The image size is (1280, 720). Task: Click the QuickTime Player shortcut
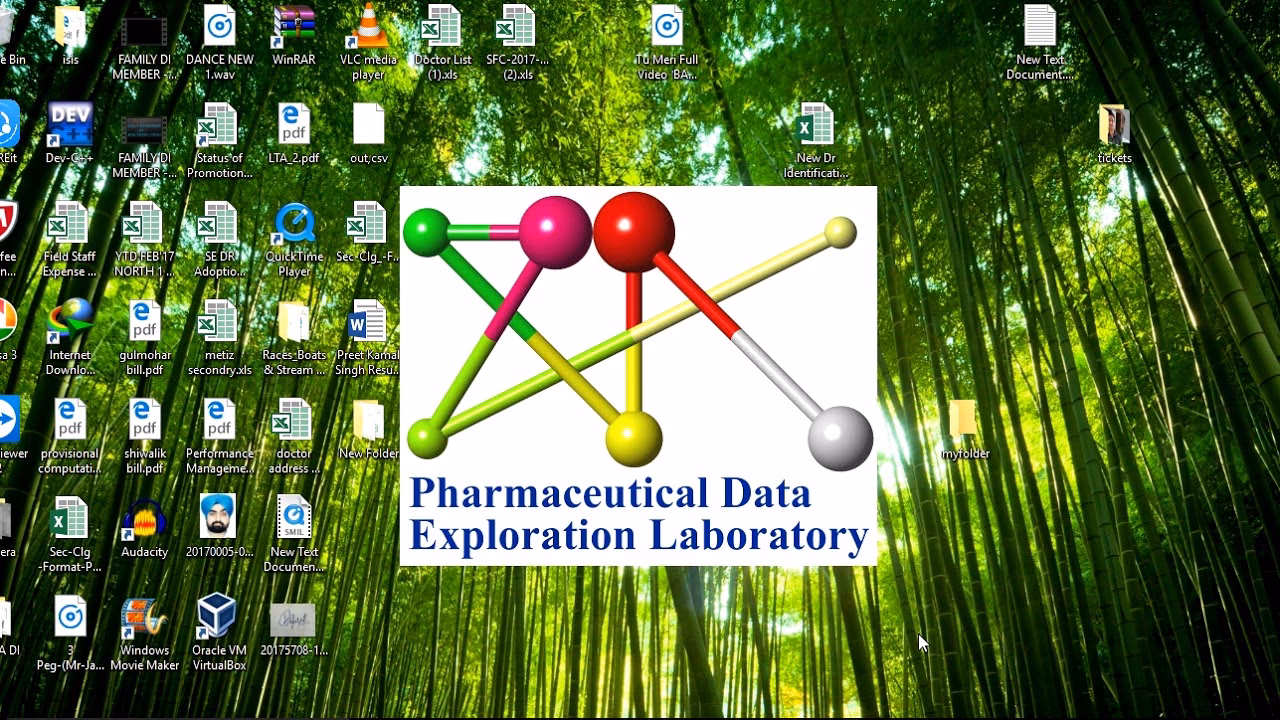pos(294,225)
